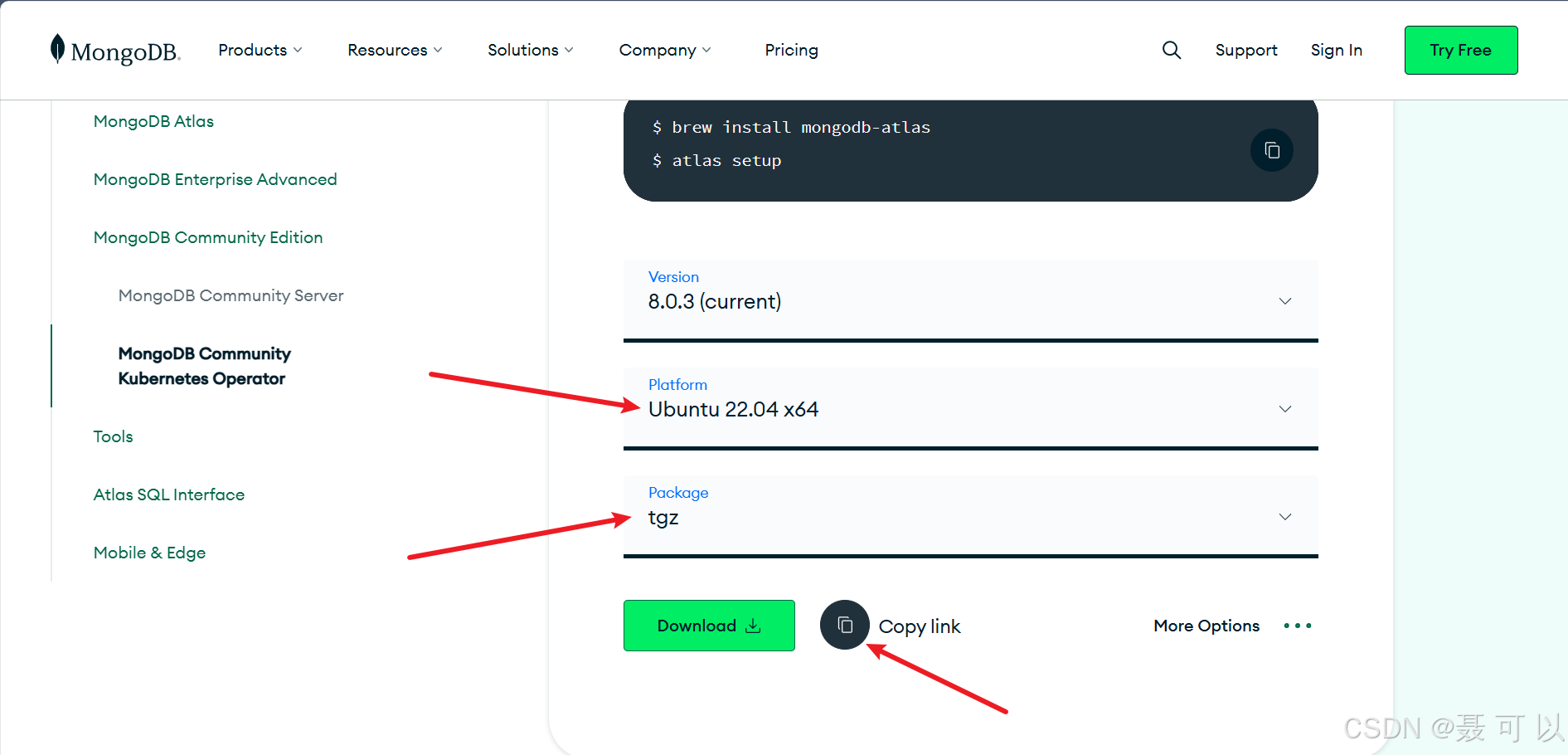This screenshot has width=1568, height=755.
Task: Copy the brew install code snippet
Action: click(1271, 150)
